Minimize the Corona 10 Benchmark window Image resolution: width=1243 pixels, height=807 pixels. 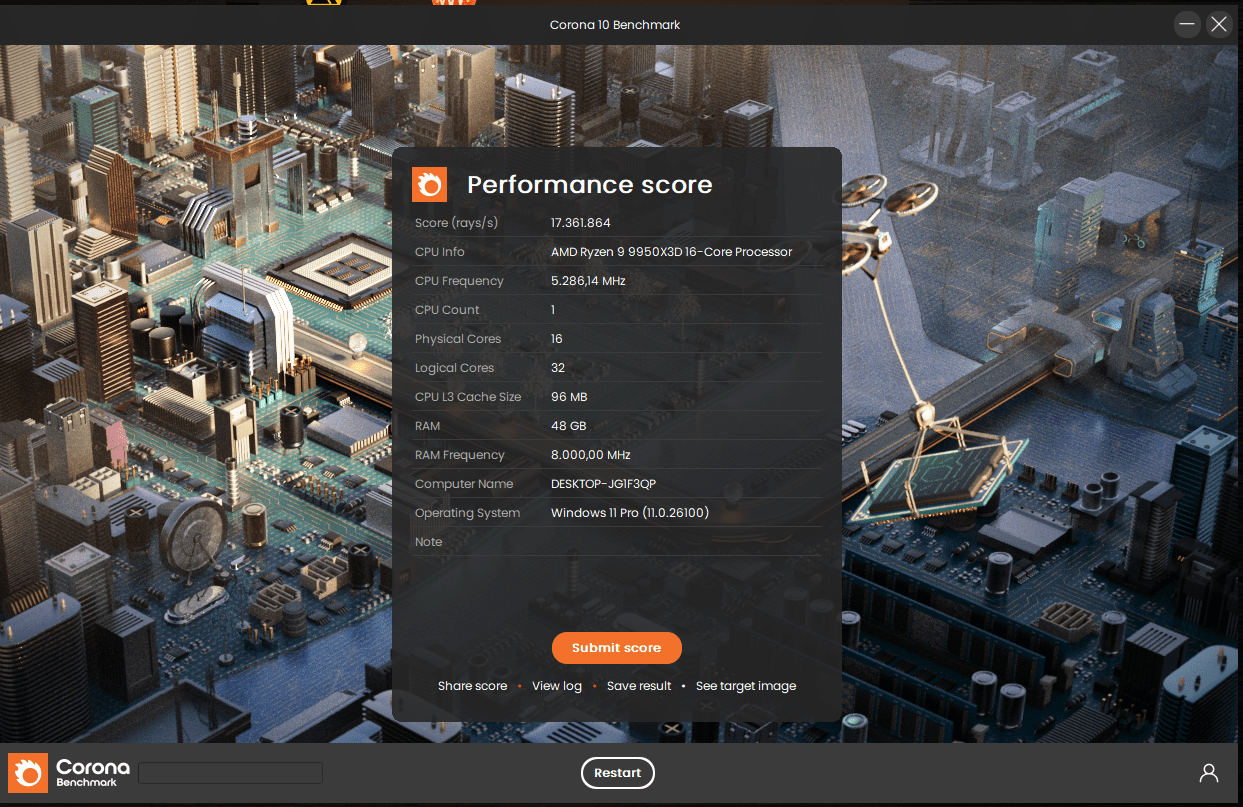point(1187,24)
